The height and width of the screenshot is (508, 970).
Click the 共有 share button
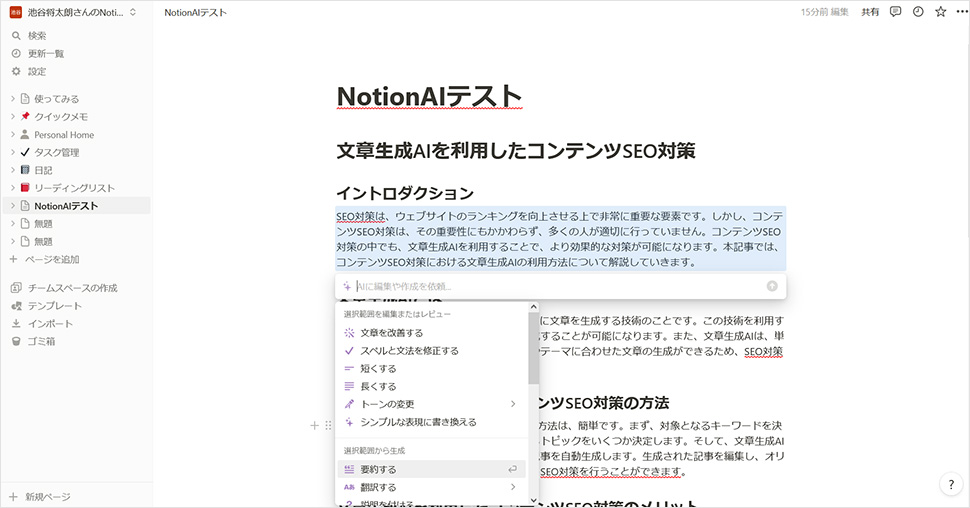point(870,12)
